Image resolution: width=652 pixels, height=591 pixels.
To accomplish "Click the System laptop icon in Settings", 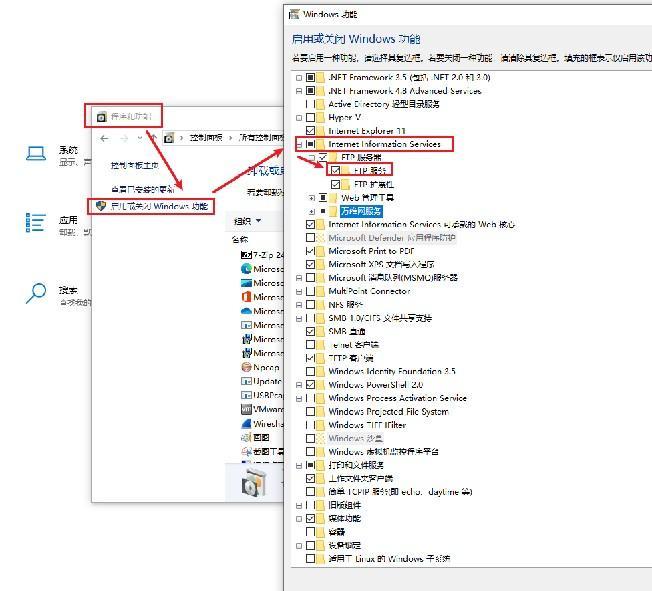I will pyautogui.click(x=36, y=153).
